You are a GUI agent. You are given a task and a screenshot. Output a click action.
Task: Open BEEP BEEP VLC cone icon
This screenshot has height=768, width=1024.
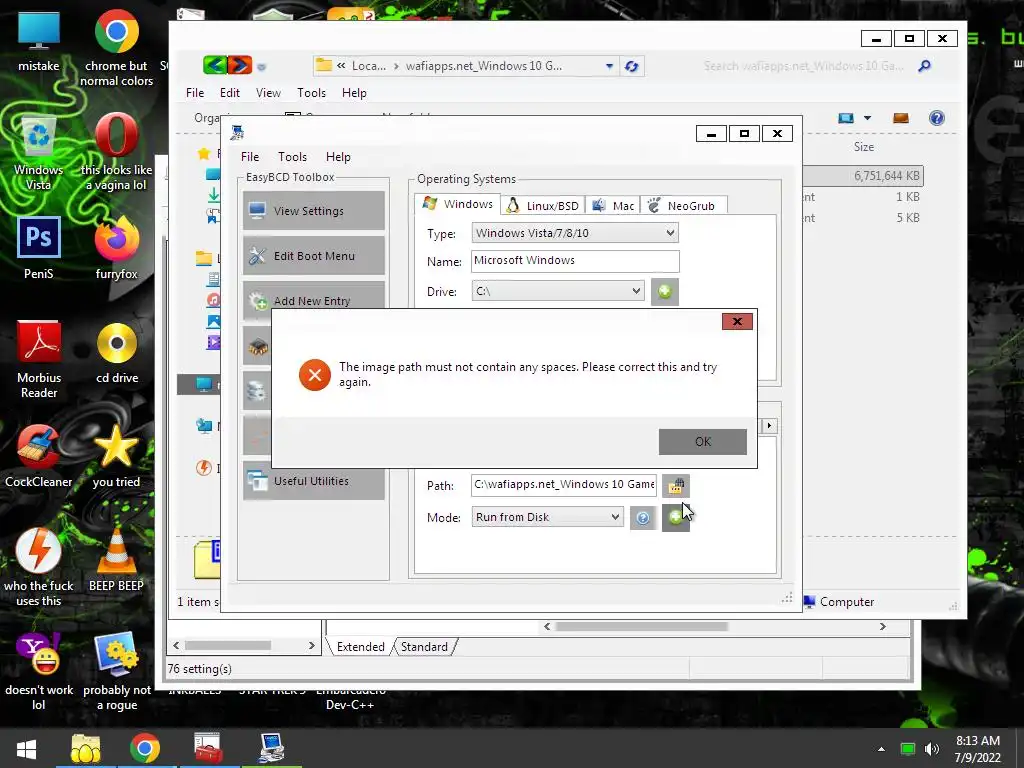pos(116,560)
